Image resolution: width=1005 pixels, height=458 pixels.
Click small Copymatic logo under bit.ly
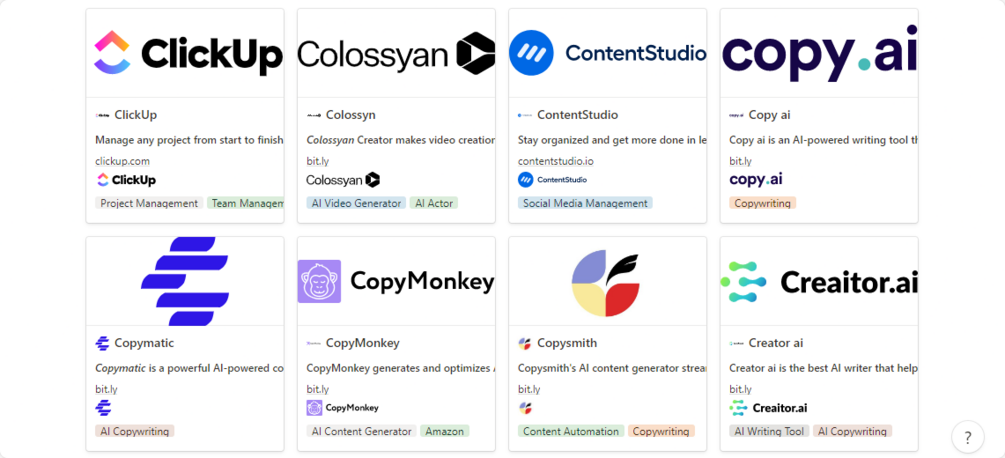coord(103,408)
